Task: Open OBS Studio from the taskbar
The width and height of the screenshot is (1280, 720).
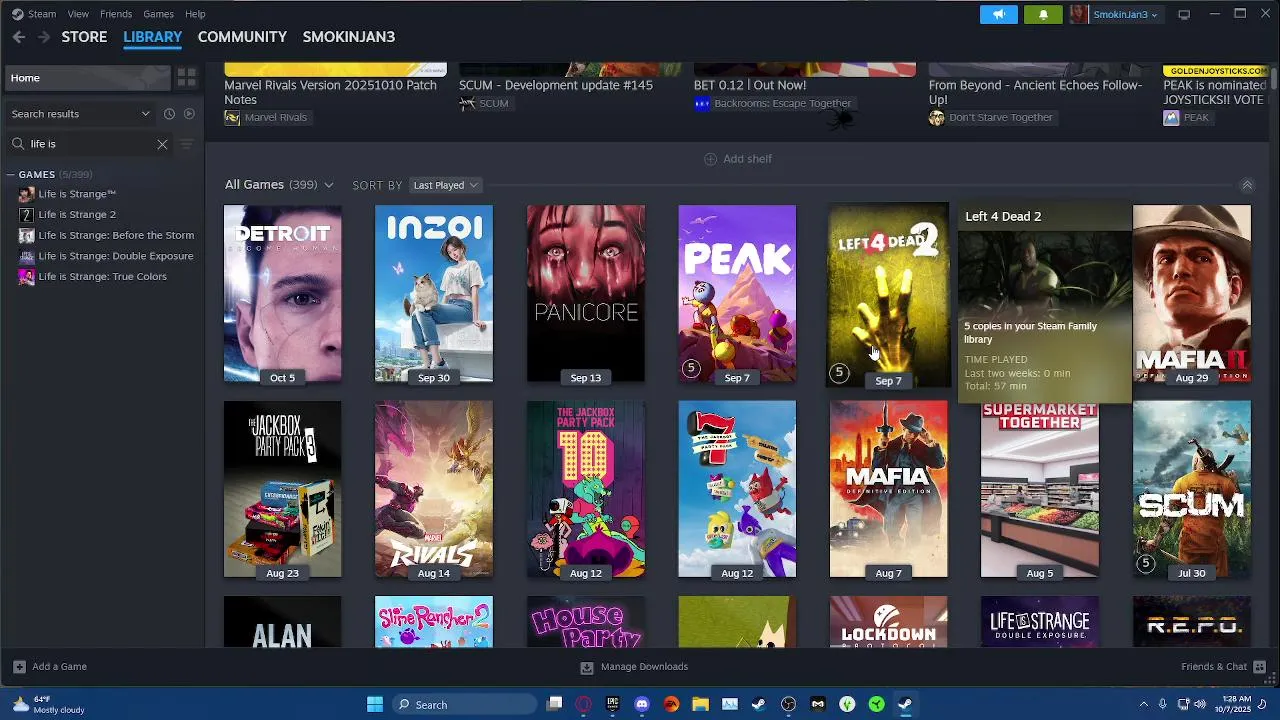Action: point(788,704)
